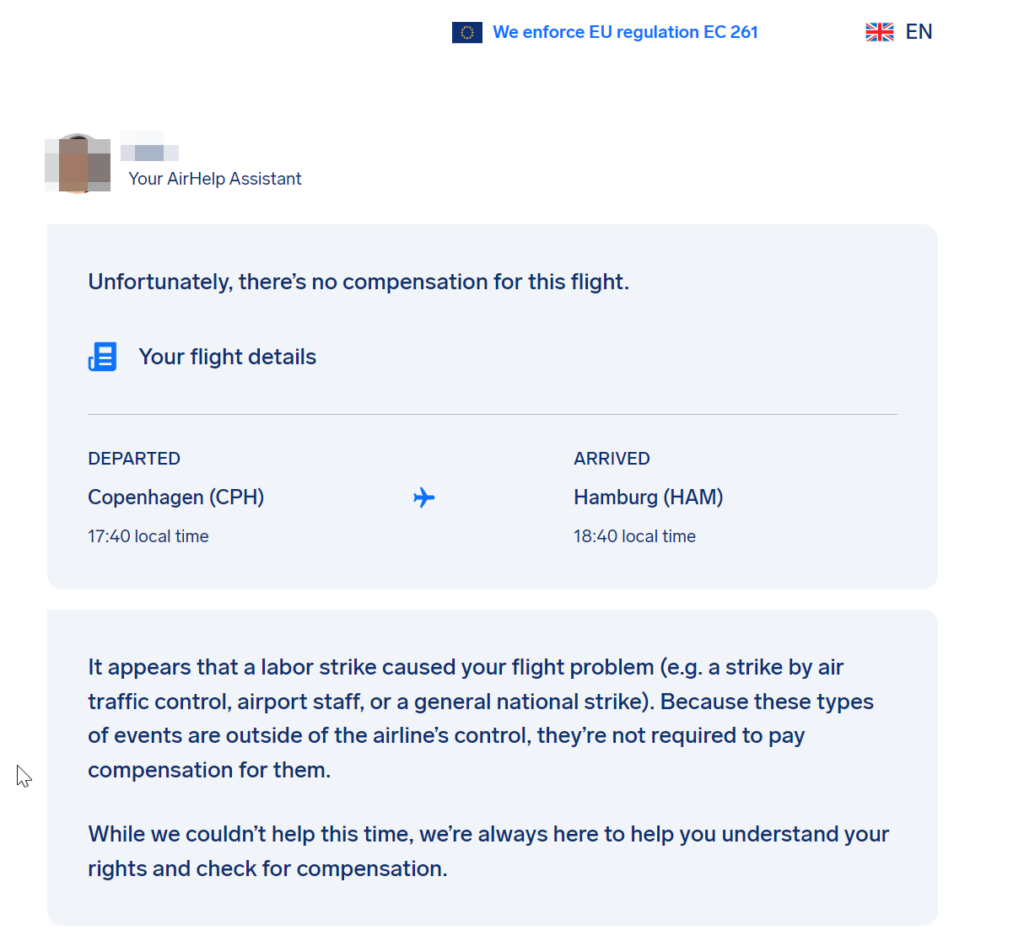
Task: Click the EU flag icon
Action: tap(467, 32)
